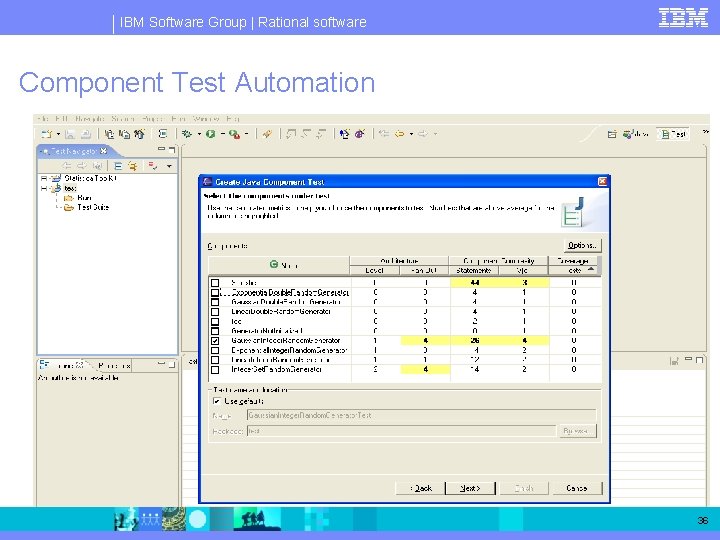Click the Test Suite folder icon
The image size is (720, 540).
[x=69, y=208]
